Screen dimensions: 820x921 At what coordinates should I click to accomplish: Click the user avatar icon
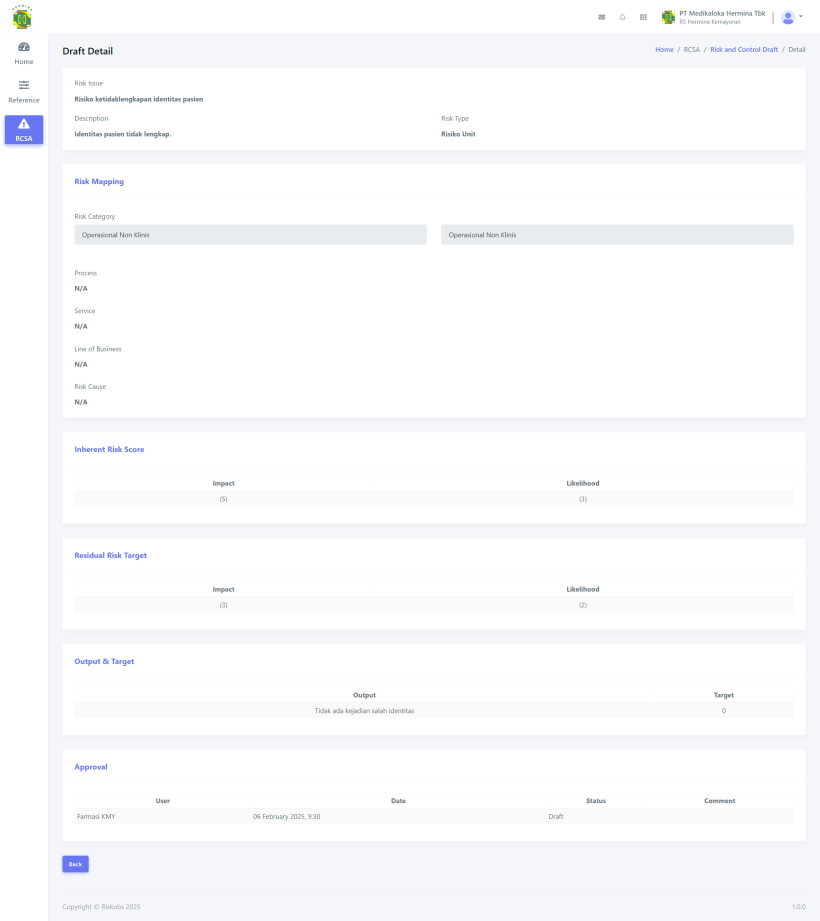pos(788,18)
